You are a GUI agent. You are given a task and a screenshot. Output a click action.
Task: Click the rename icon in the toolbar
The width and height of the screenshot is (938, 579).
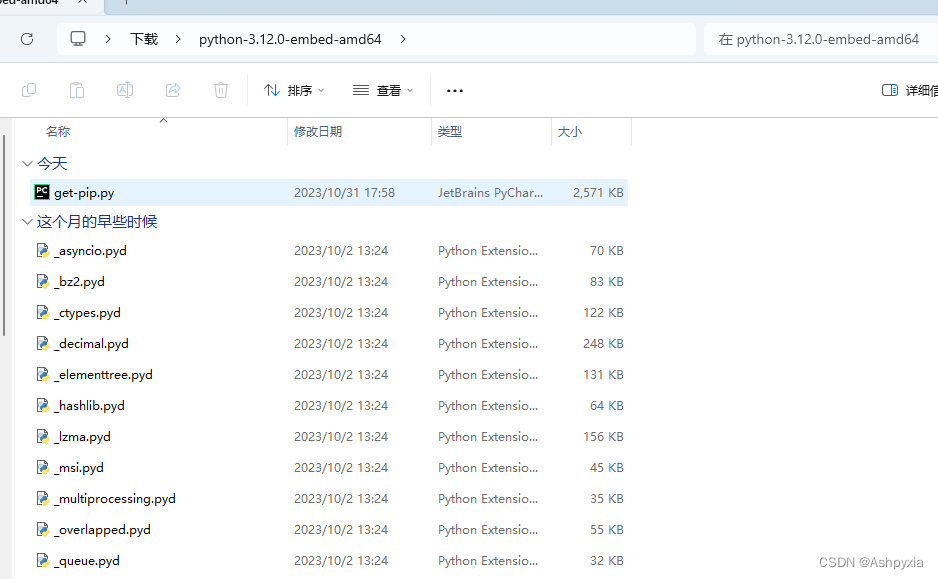[x=124, y=90]
